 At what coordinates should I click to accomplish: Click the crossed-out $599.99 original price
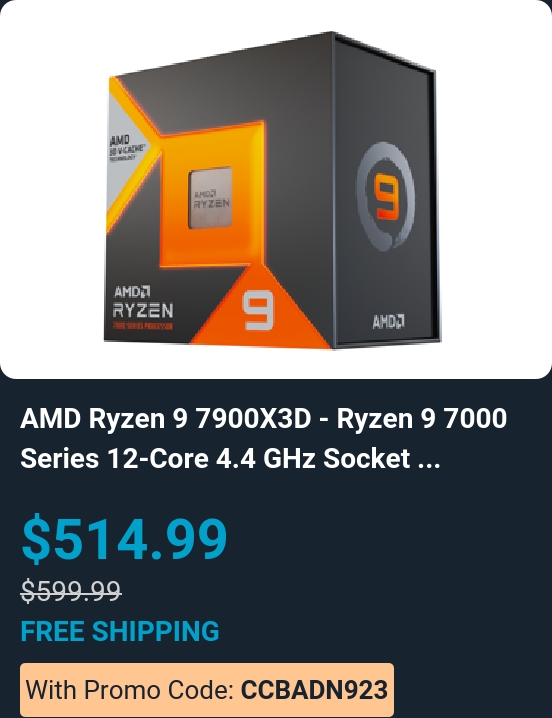click(71, 590)
